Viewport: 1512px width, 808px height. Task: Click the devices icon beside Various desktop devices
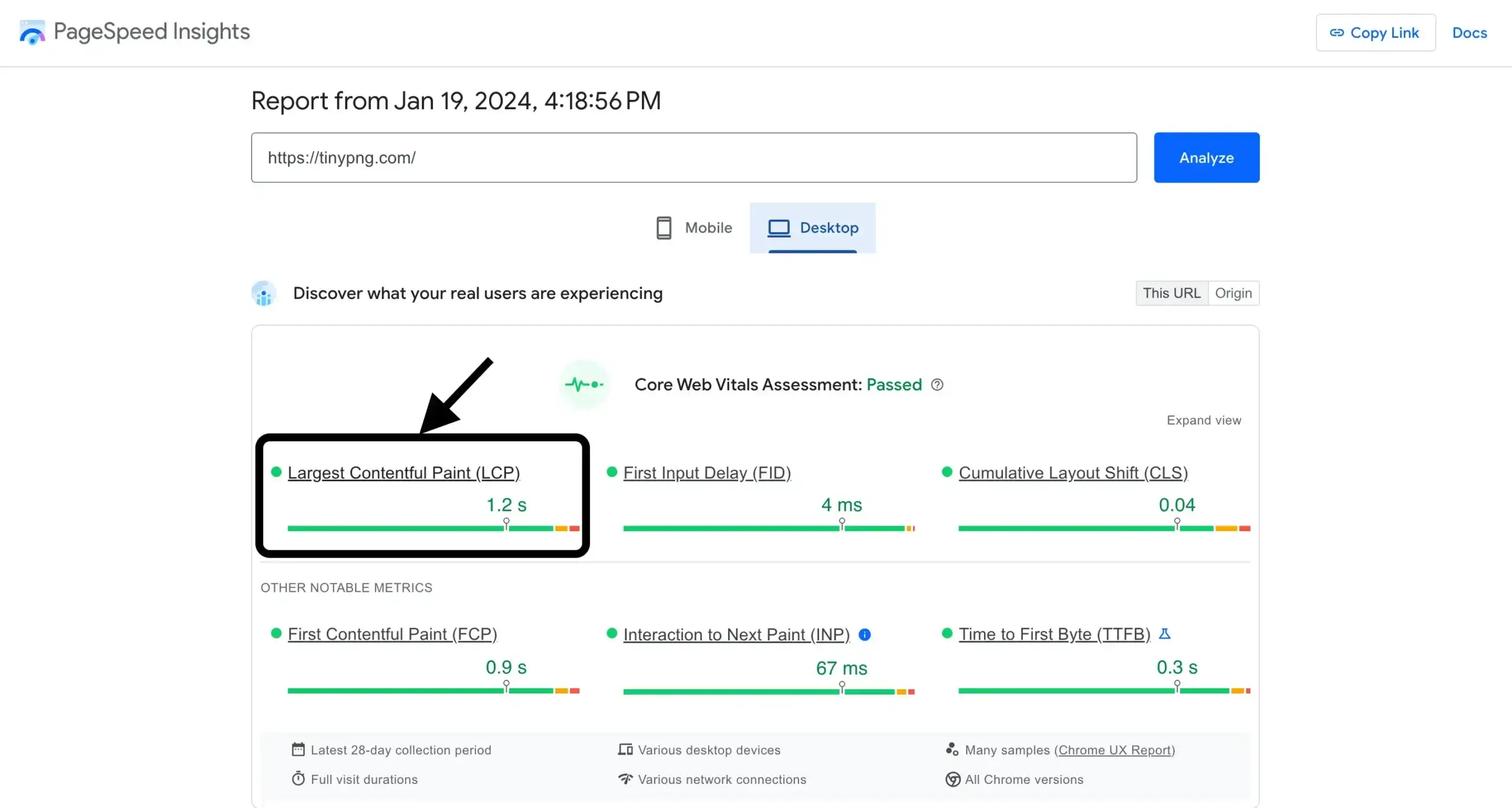[625, 750]
